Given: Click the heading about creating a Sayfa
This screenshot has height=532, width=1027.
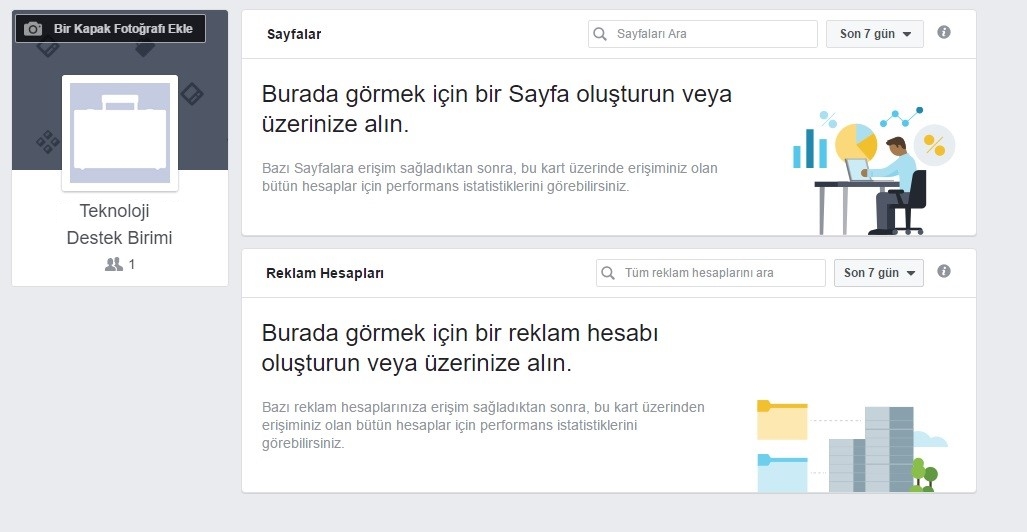Looking at the screenshot, I should 496,109.
